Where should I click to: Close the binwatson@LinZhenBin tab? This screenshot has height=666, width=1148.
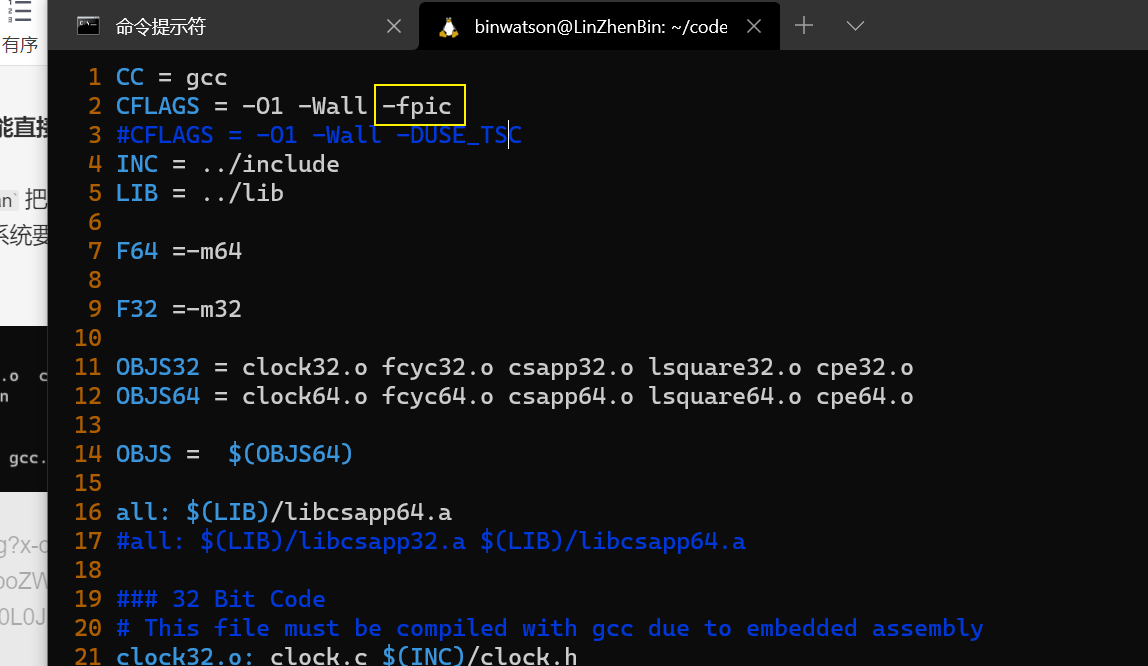tap(754, 26)
